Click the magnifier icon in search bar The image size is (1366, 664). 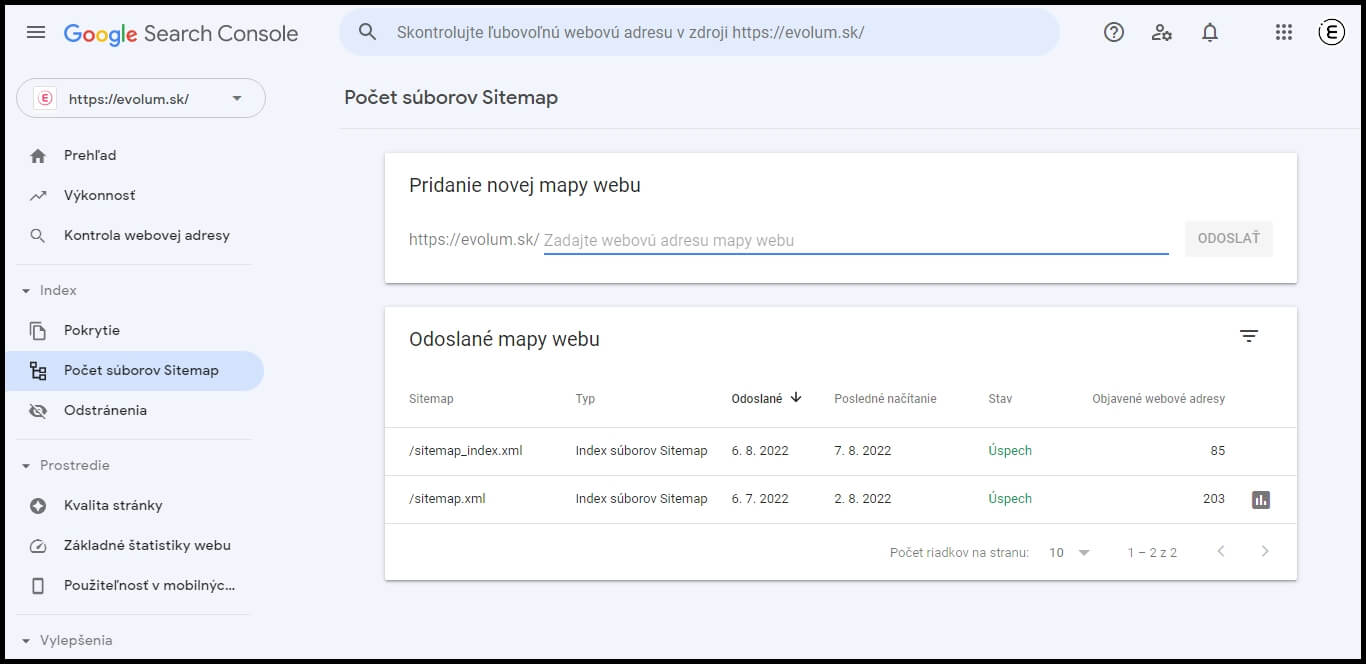(367, 32)
